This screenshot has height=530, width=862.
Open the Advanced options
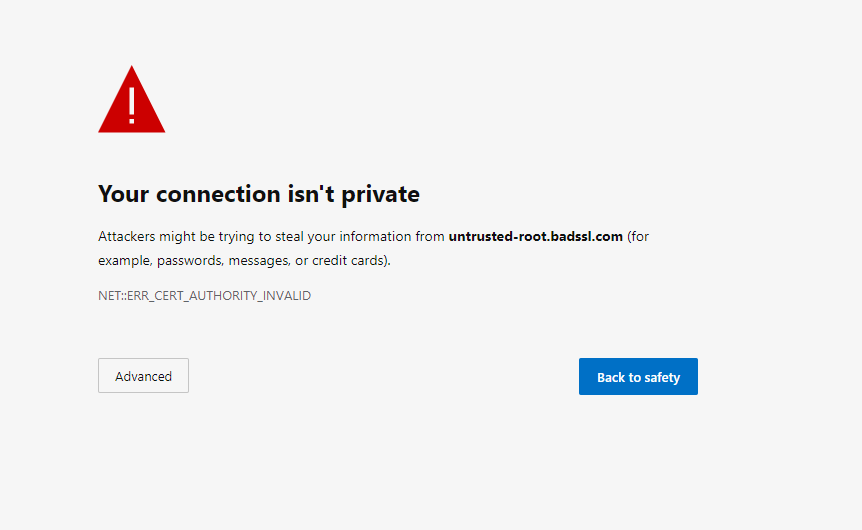[x=143, y=376]
